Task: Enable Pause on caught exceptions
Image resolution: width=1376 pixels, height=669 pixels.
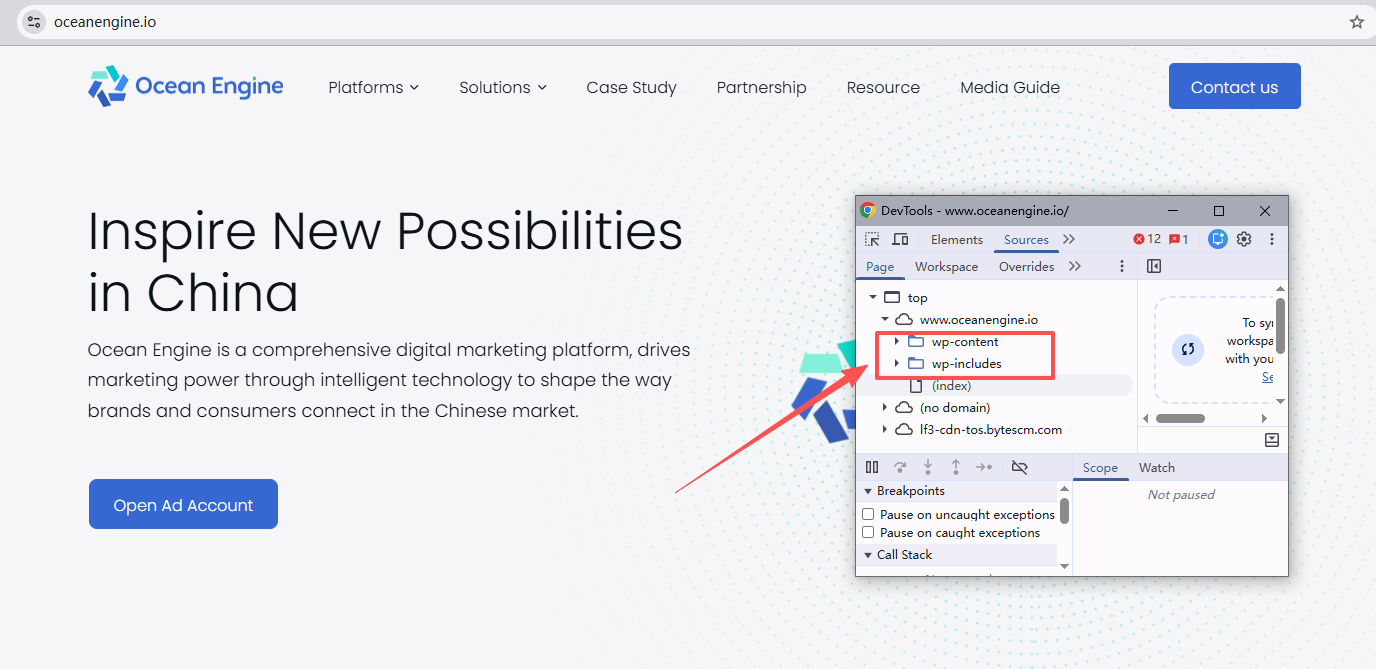Action: click(868, 533)
